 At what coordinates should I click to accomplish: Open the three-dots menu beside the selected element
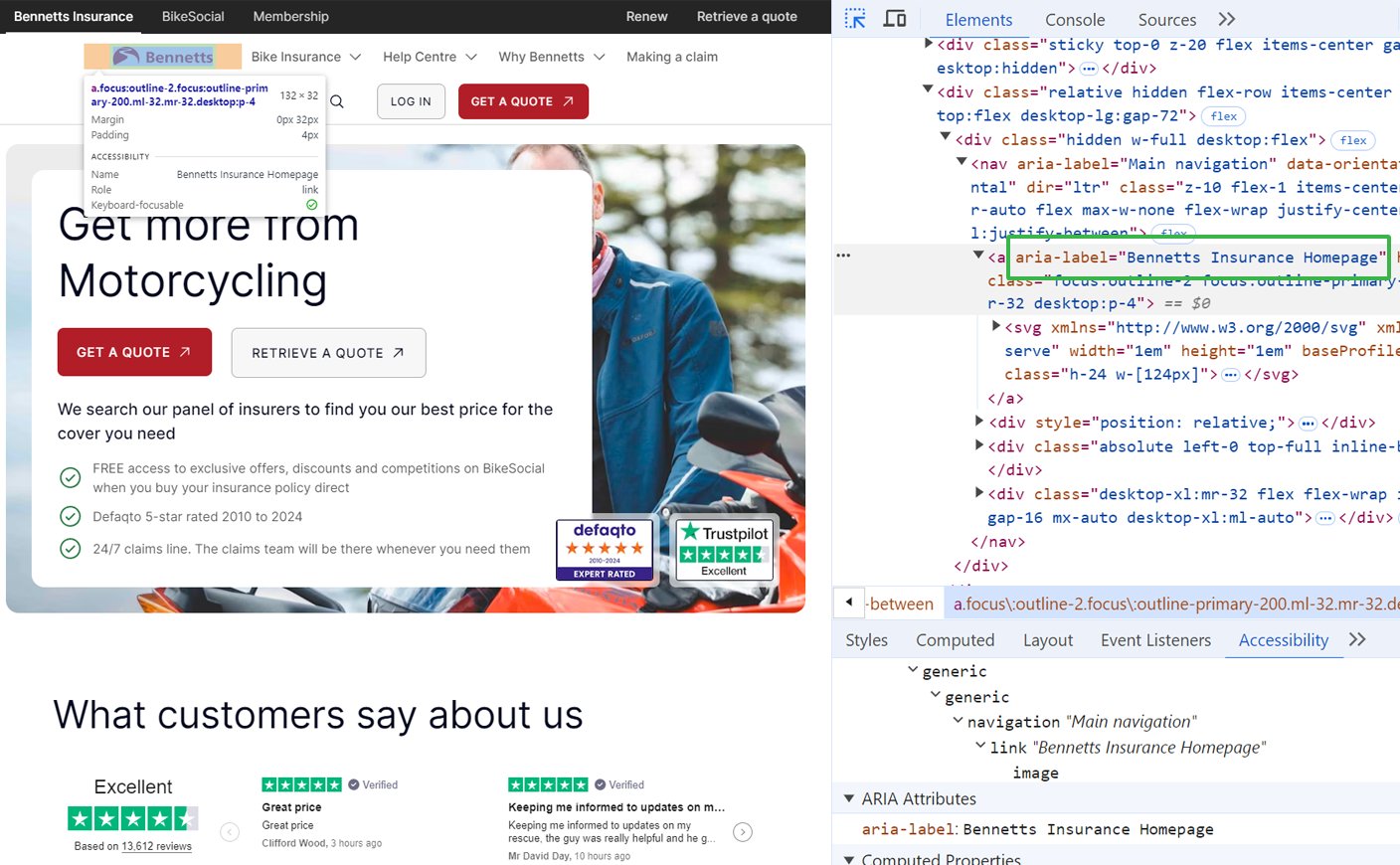coord(843,256)
